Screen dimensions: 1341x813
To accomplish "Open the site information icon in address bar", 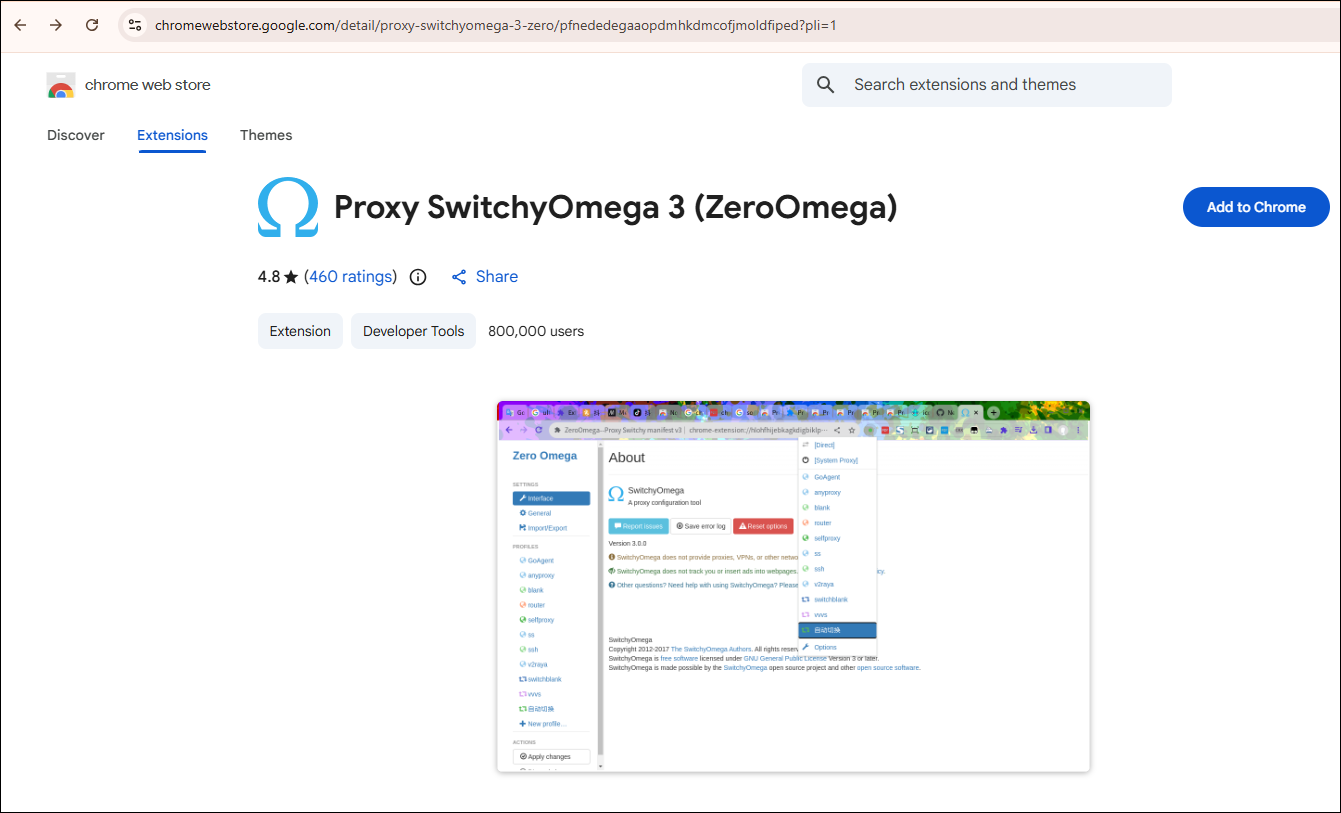I will [x=135, y=25].
